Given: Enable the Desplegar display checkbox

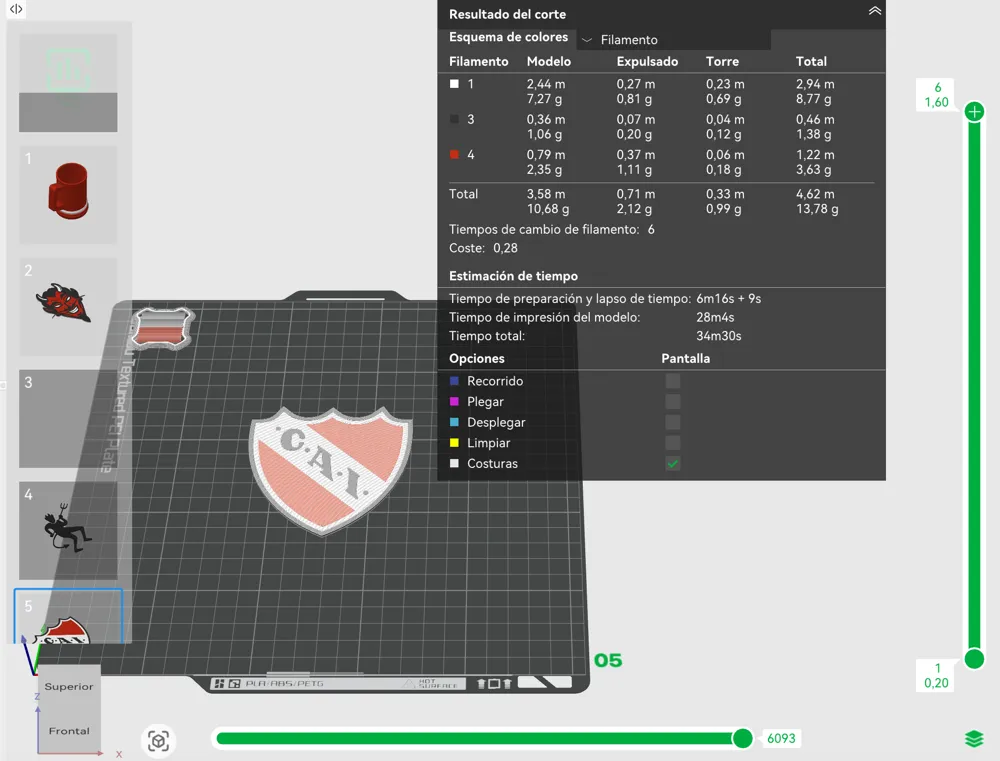Looking at the screenshot, I should [673, 422].
